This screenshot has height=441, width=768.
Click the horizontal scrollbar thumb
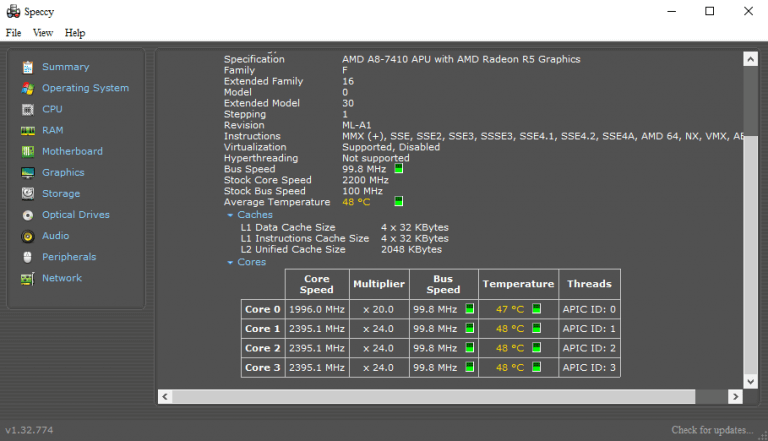pos(433,396)
